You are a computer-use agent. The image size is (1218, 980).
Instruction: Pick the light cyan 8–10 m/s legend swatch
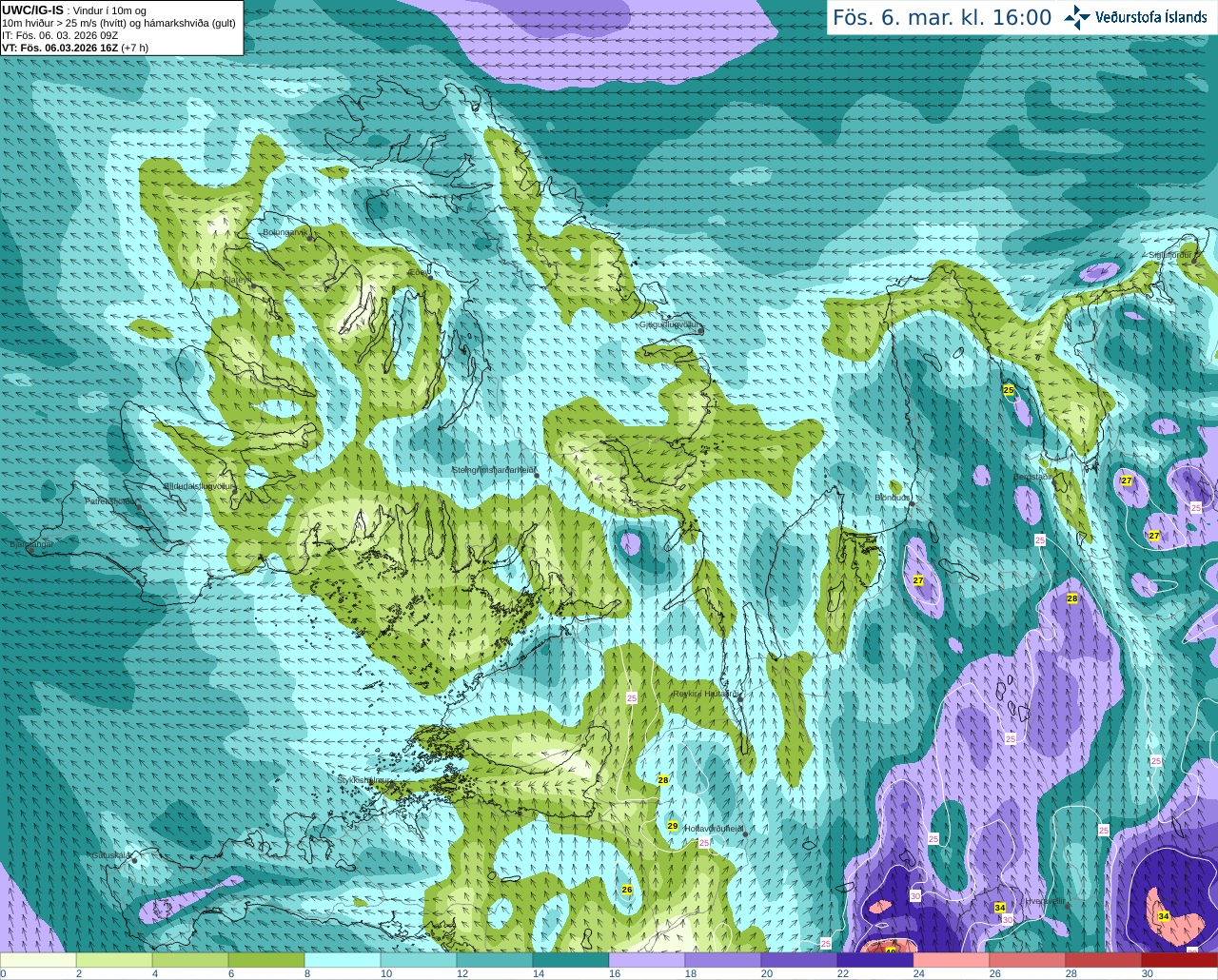[343, 960]
